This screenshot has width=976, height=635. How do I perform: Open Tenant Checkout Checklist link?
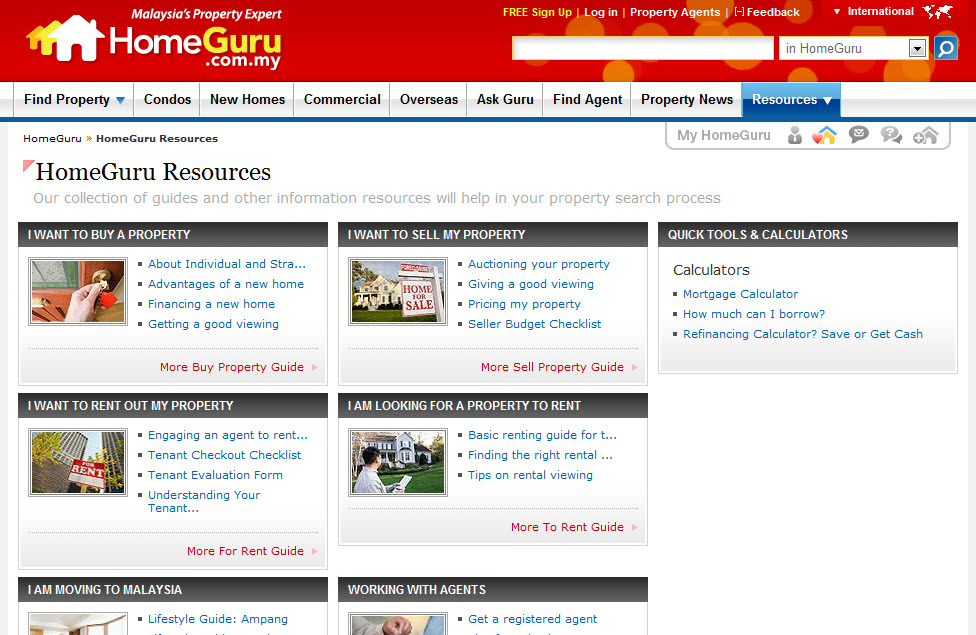tap(224, 455)
